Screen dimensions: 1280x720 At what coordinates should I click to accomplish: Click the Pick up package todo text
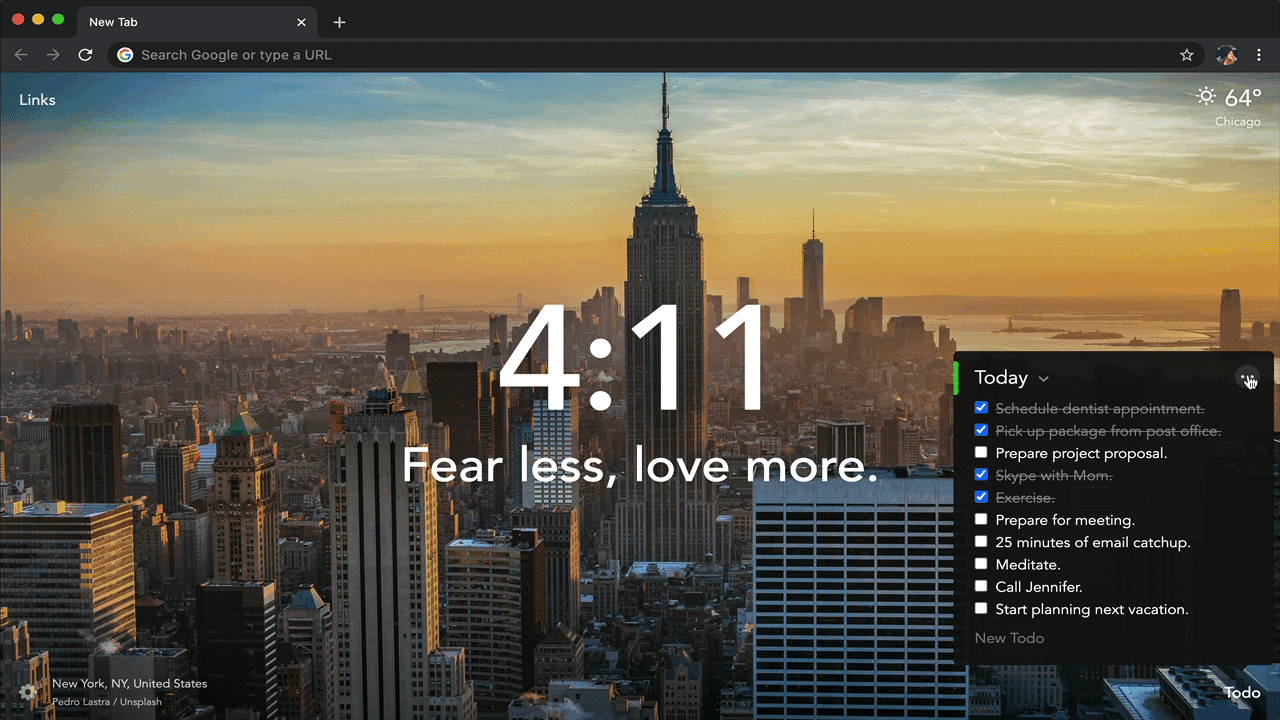pyautogui.click(x=1108, y=430)
